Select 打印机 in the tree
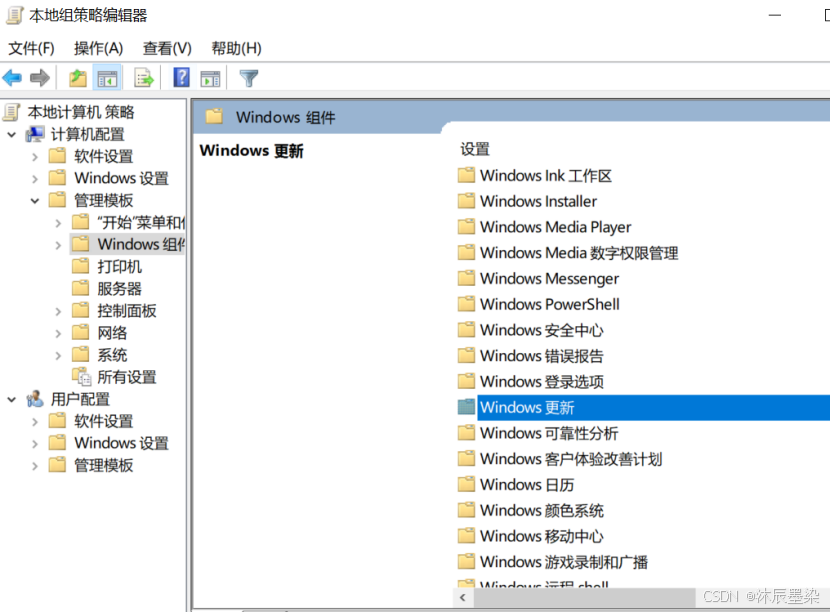 click(119, 267)
